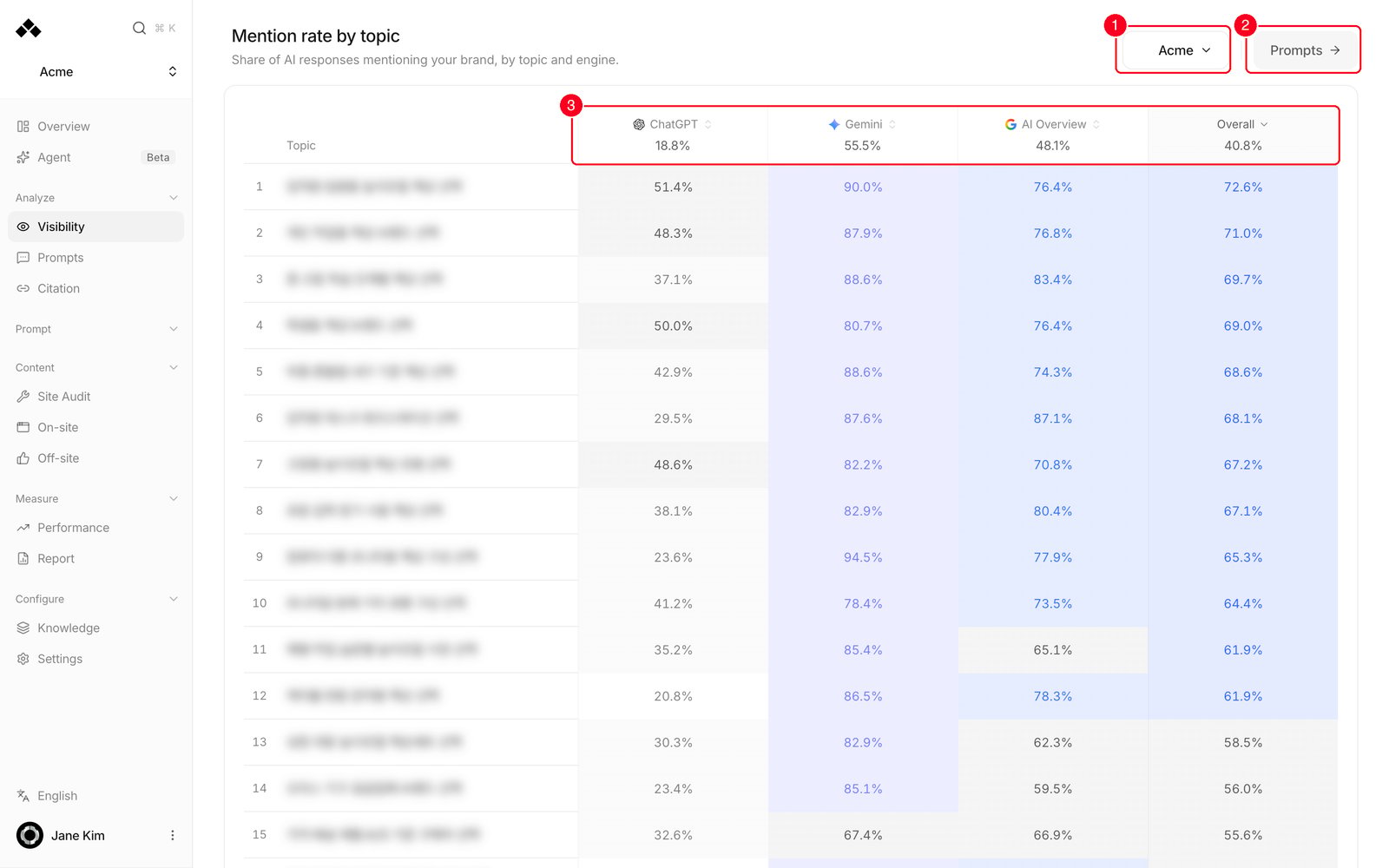Click the AI Overview value 76.8%
1389x868 pixels.
tap(1053, 233)
